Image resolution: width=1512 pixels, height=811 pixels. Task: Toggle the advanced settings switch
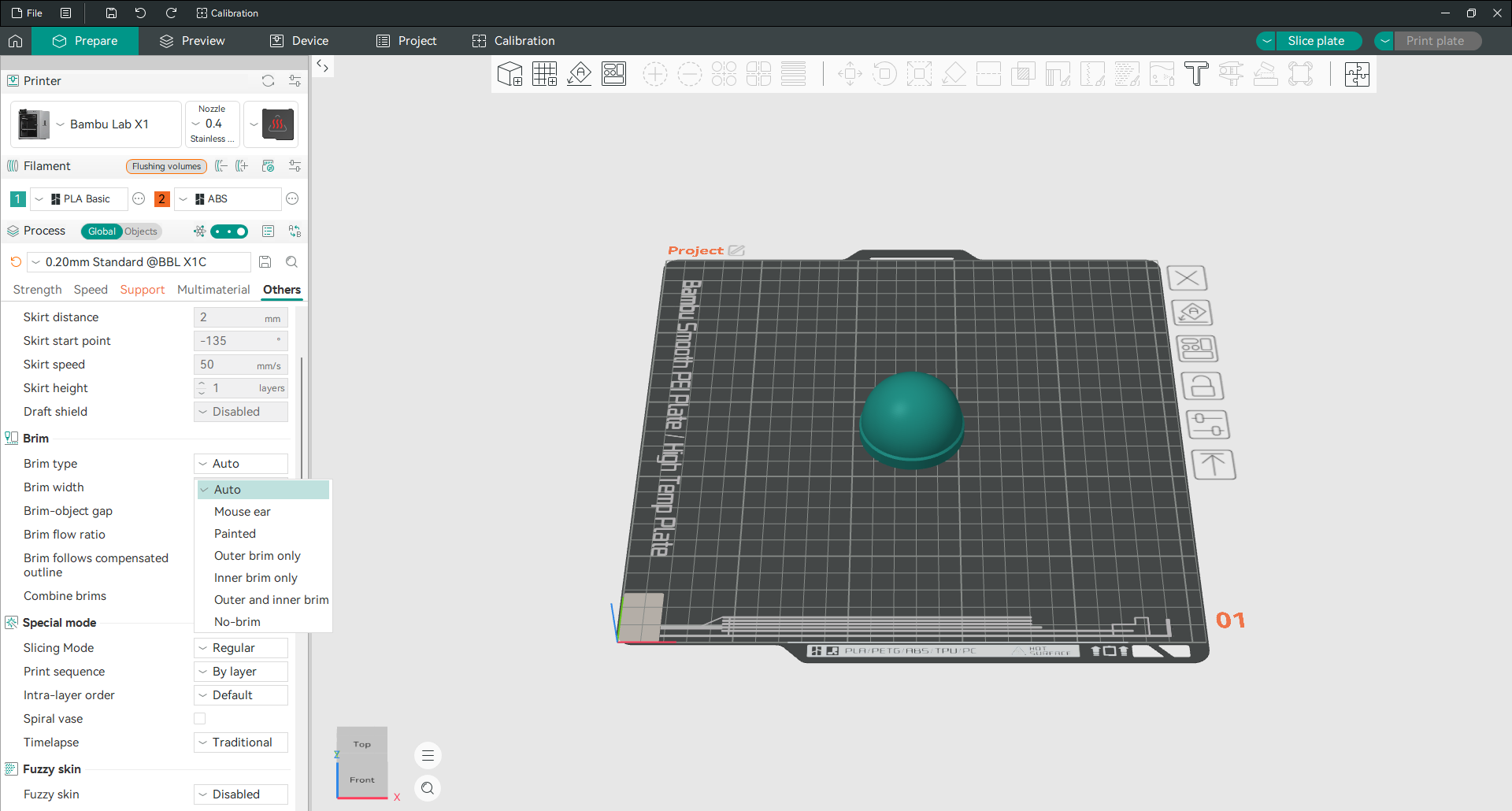[229, 231]
